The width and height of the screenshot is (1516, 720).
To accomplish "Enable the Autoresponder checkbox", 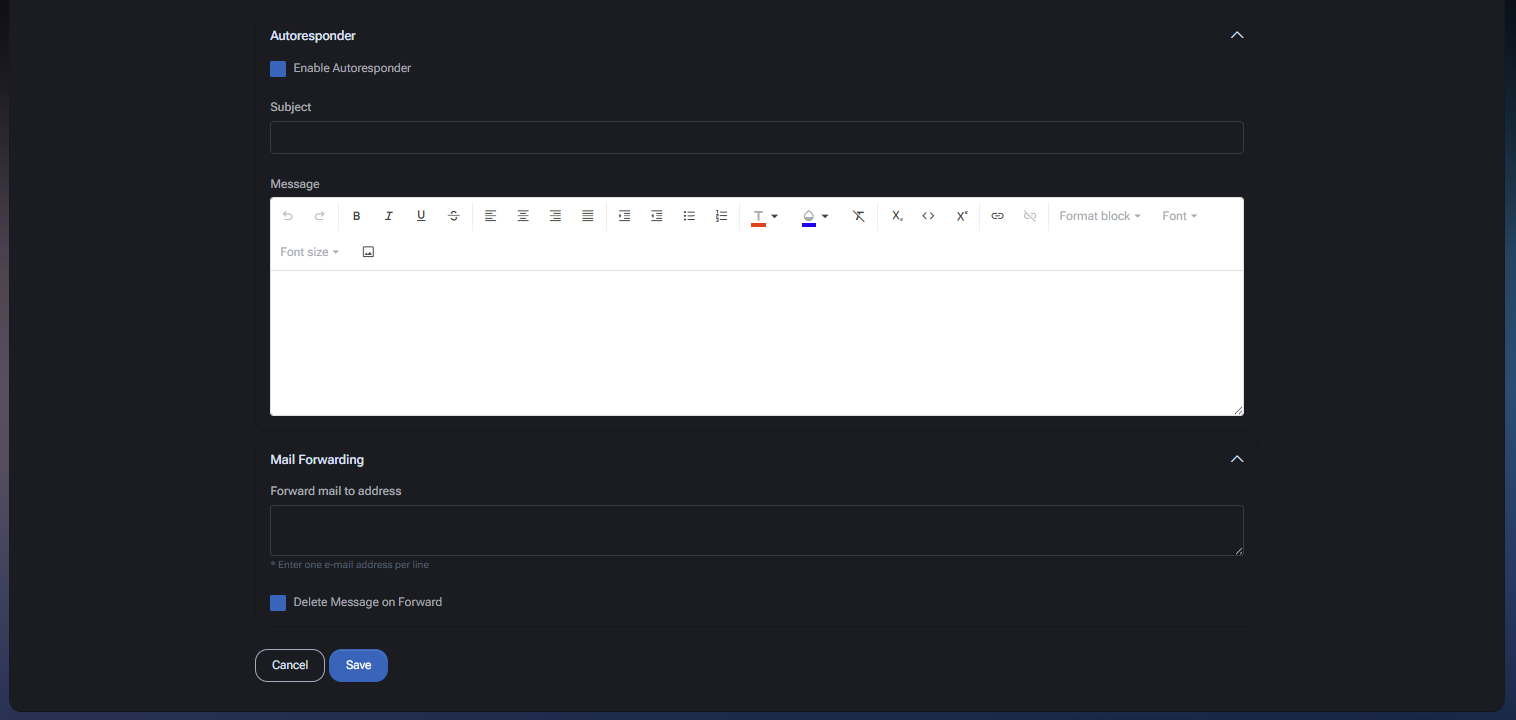I will (x=277, y=68).
